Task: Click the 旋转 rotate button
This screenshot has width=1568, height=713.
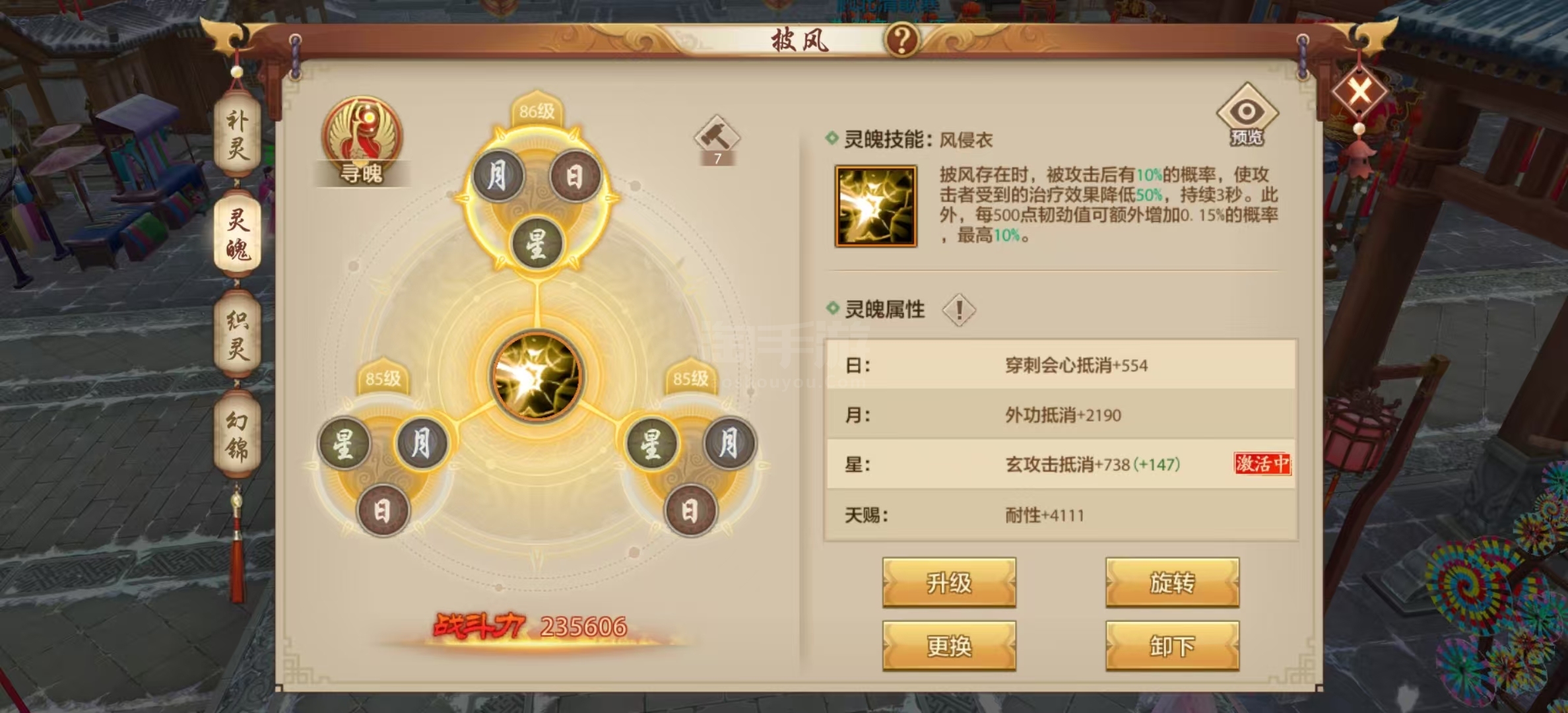Action: [1172, 582]
